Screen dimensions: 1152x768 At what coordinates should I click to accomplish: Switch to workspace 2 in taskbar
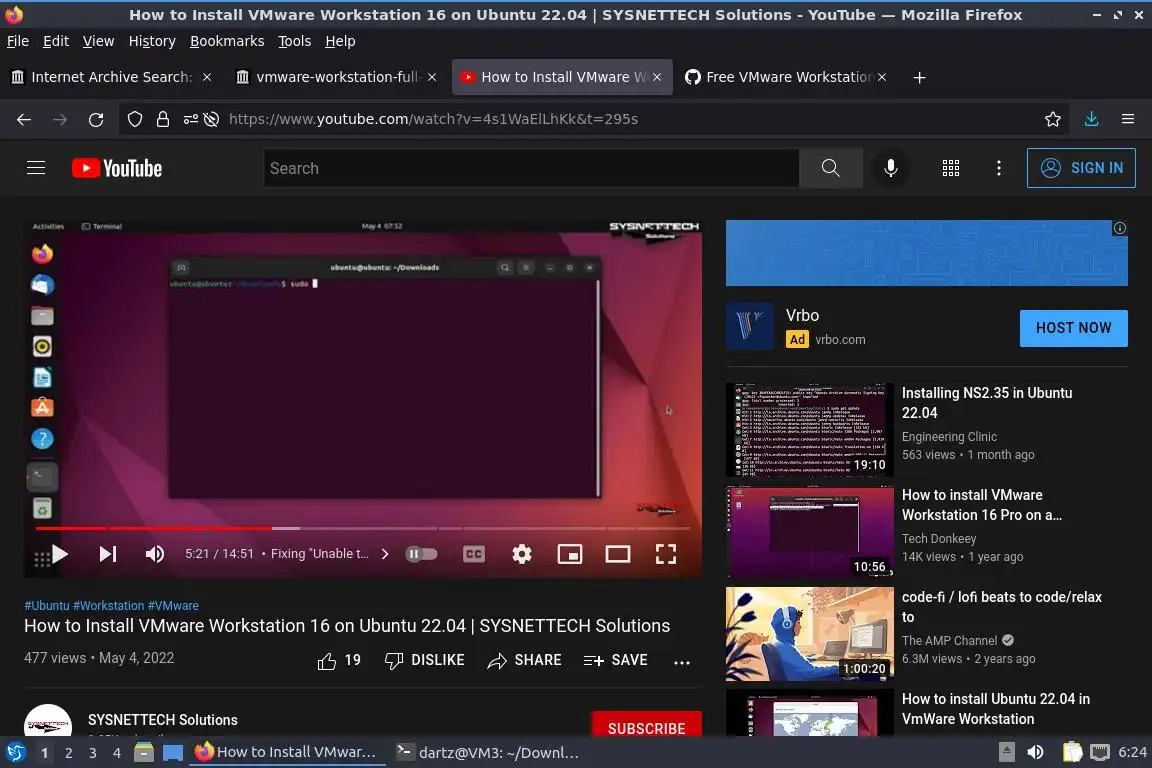coord(69,753)
